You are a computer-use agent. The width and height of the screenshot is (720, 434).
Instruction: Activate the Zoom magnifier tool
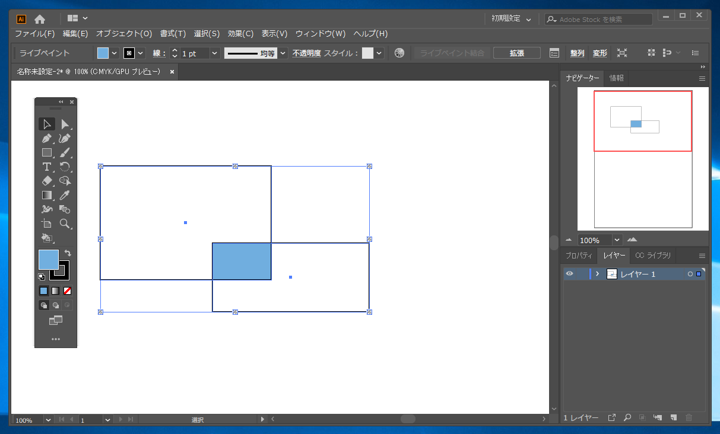[x=65, y=224]
